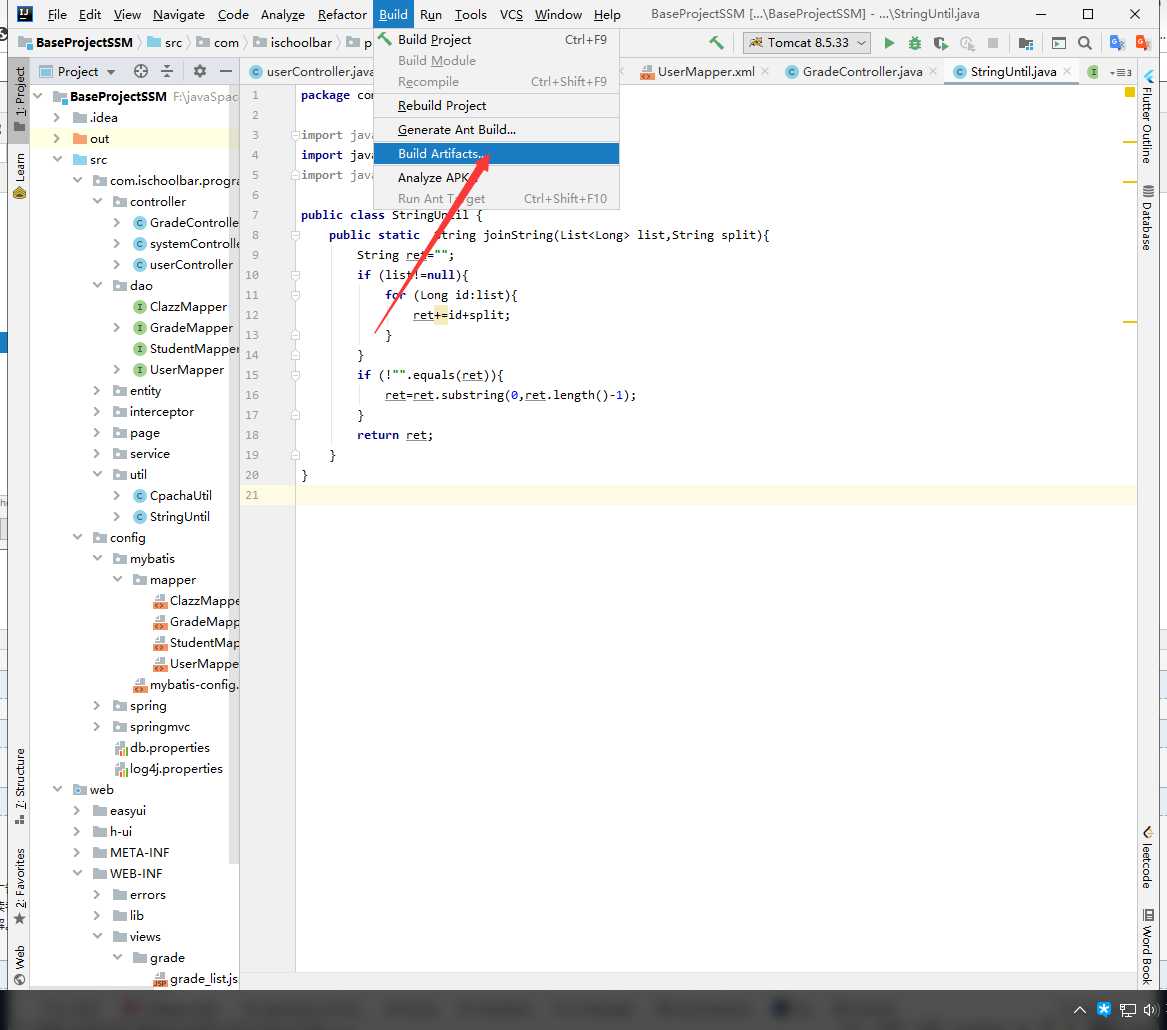Screen dimensions: 1167x1030
Task: Click the orange translate icon at toolbar end
Action: tap(1142, 43)
